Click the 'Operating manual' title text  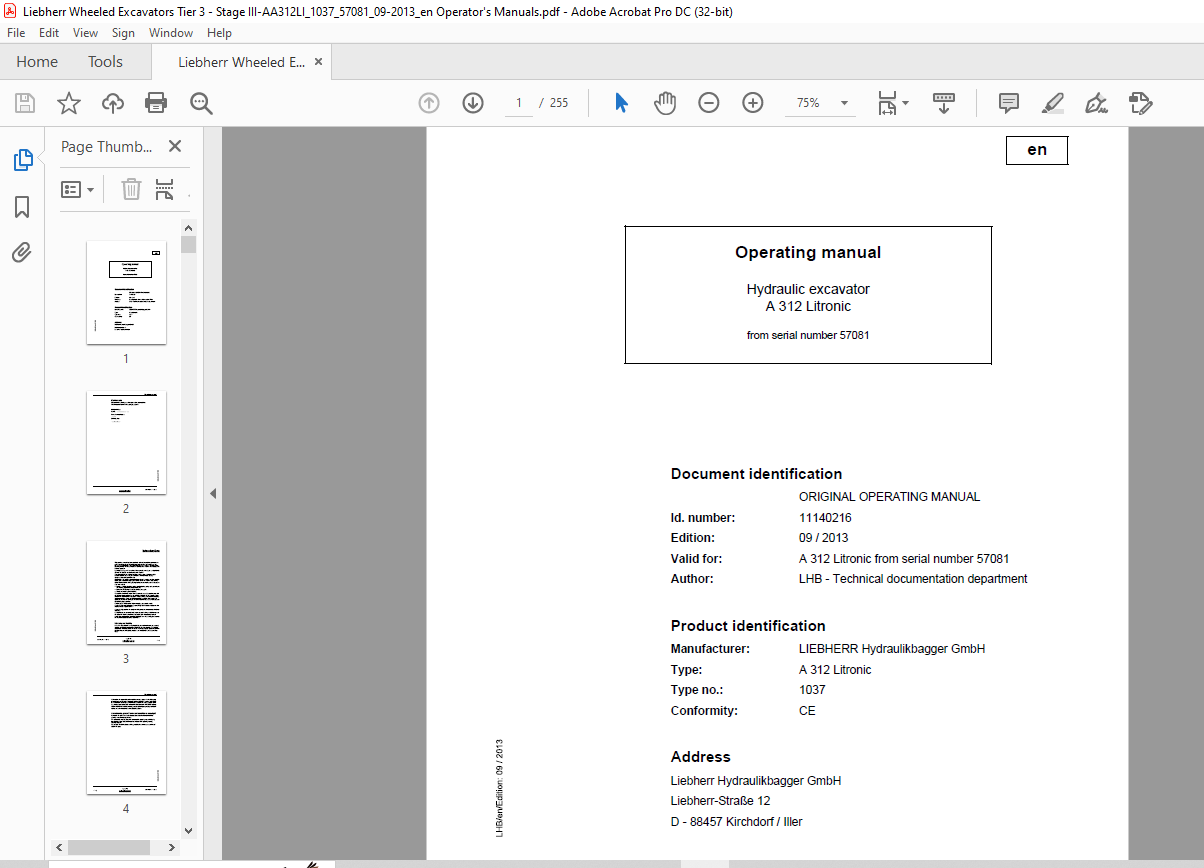pos(808,253)
